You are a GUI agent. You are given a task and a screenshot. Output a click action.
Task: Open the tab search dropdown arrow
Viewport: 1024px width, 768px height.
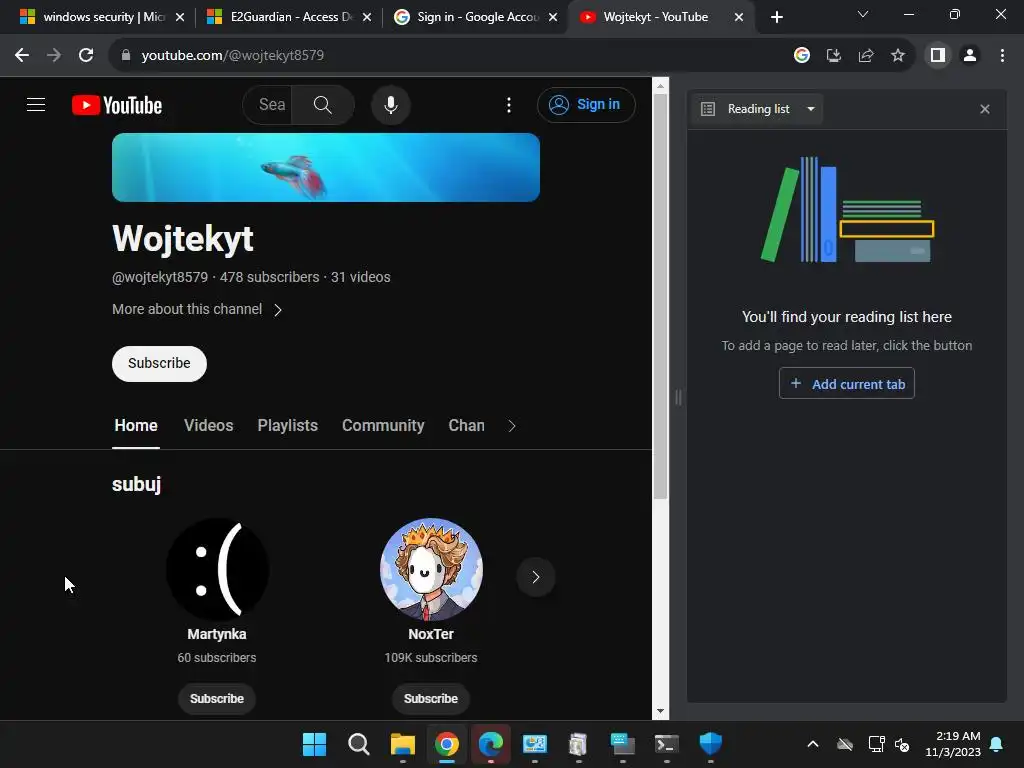(x=863, y=14)
